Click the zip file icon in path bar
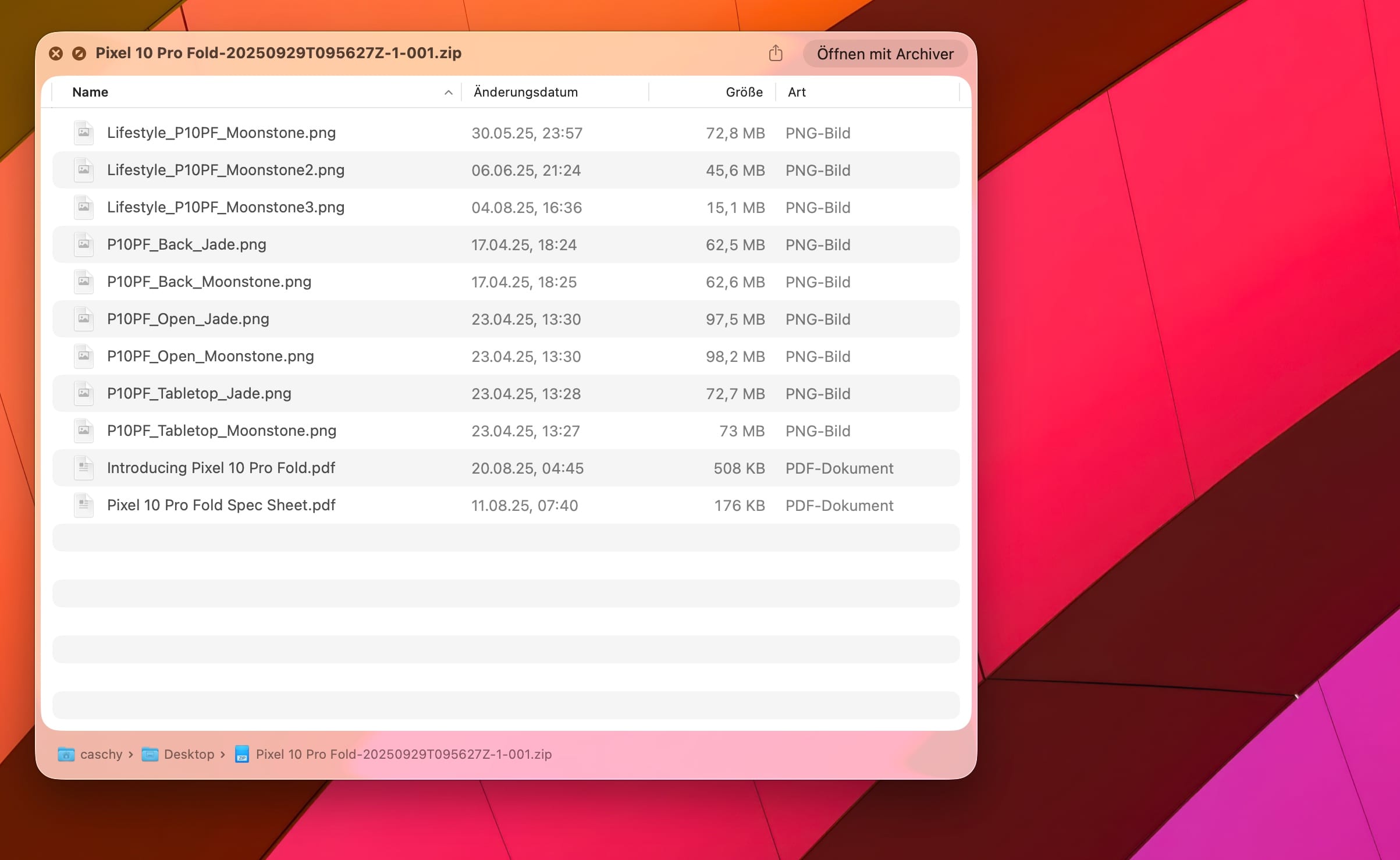This screenshot has height=860, width=1400. pos(242,754)
